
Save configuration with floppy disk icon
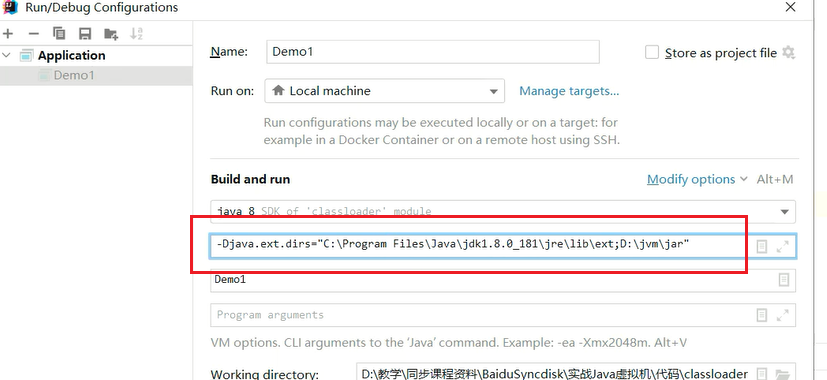(85, 34)
